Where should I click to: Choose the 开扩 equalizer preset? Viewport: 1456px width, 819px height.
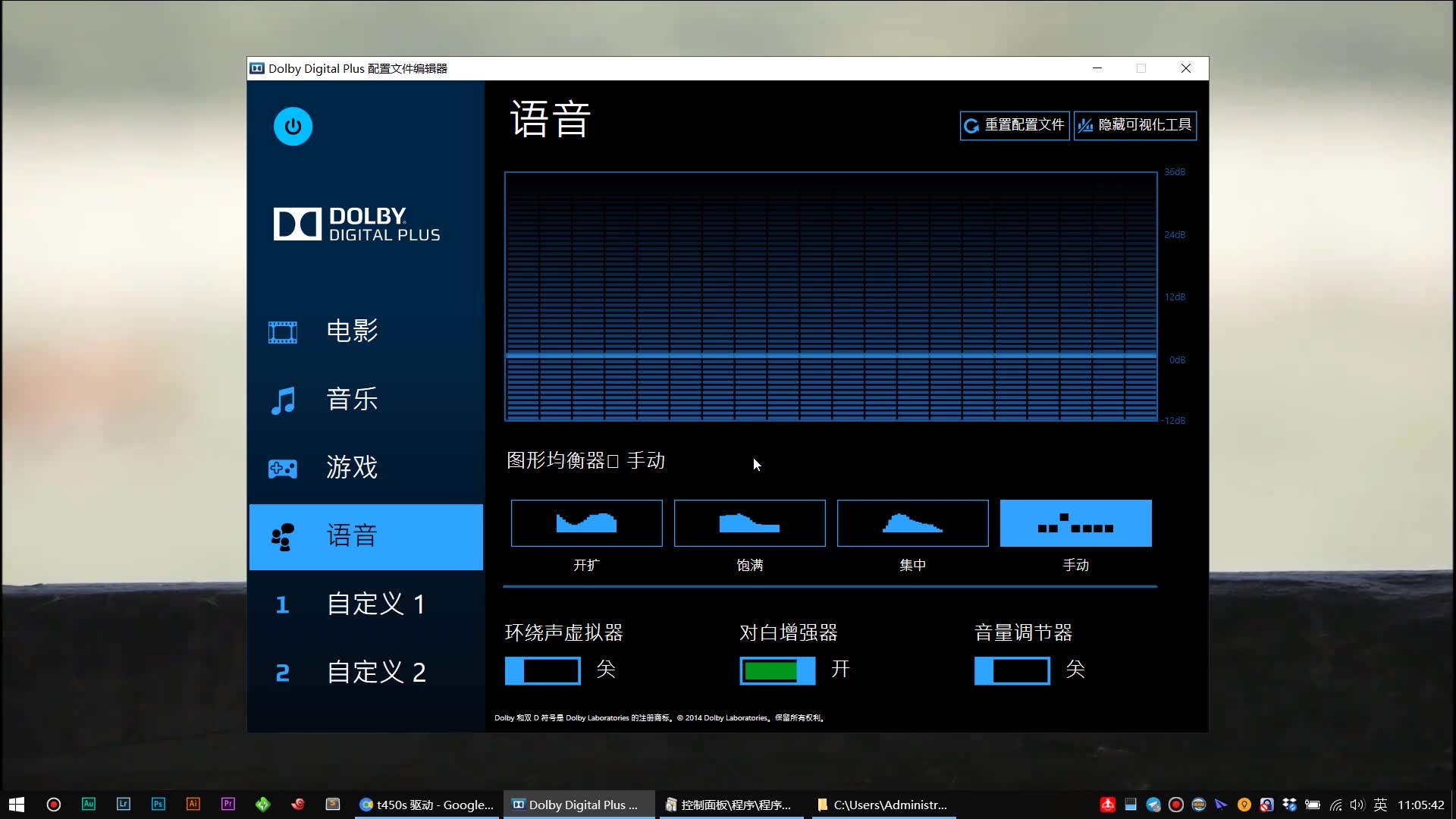tap(586, 523)
